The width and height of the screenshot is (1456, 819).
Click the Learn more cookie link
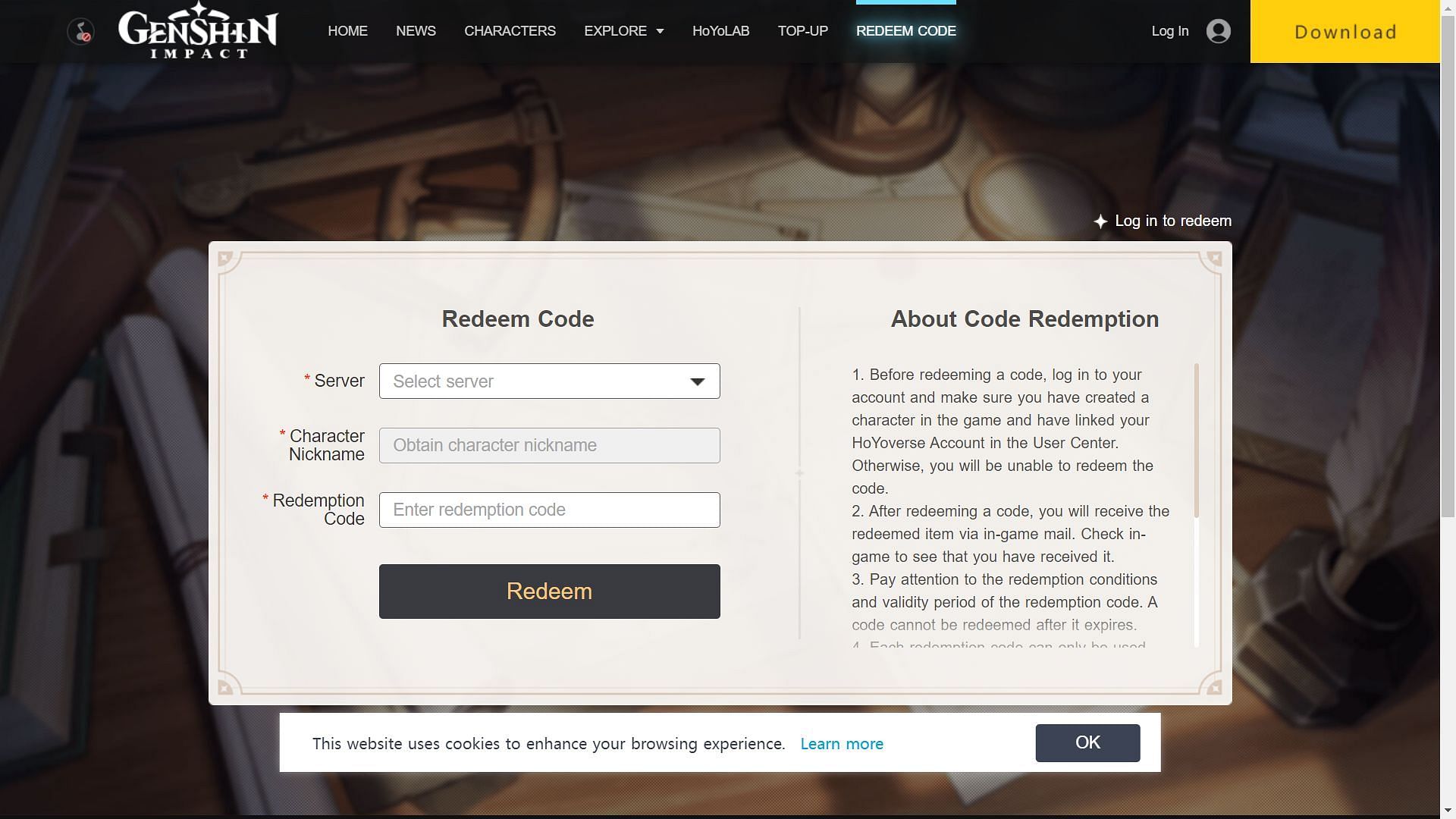click(x=841, y=743)
